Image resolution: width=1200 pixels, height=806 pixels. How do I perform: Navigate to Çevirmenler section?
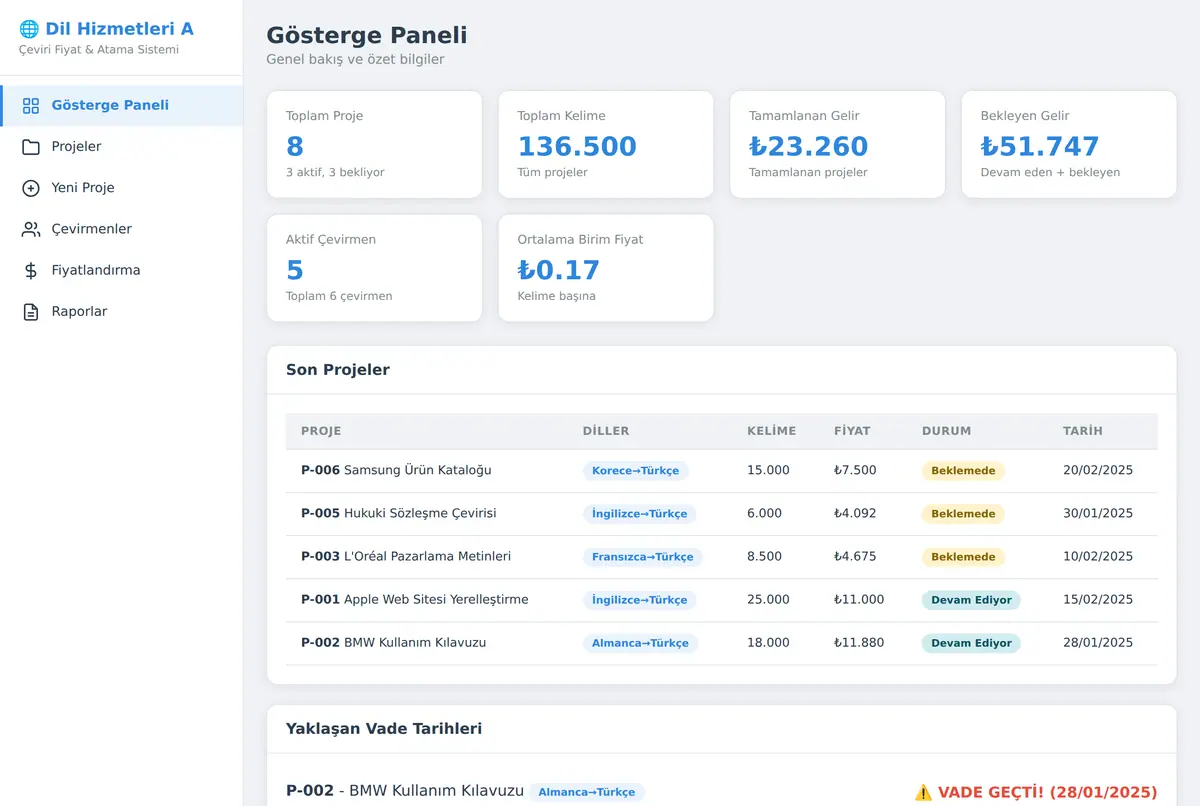(121, 229)
